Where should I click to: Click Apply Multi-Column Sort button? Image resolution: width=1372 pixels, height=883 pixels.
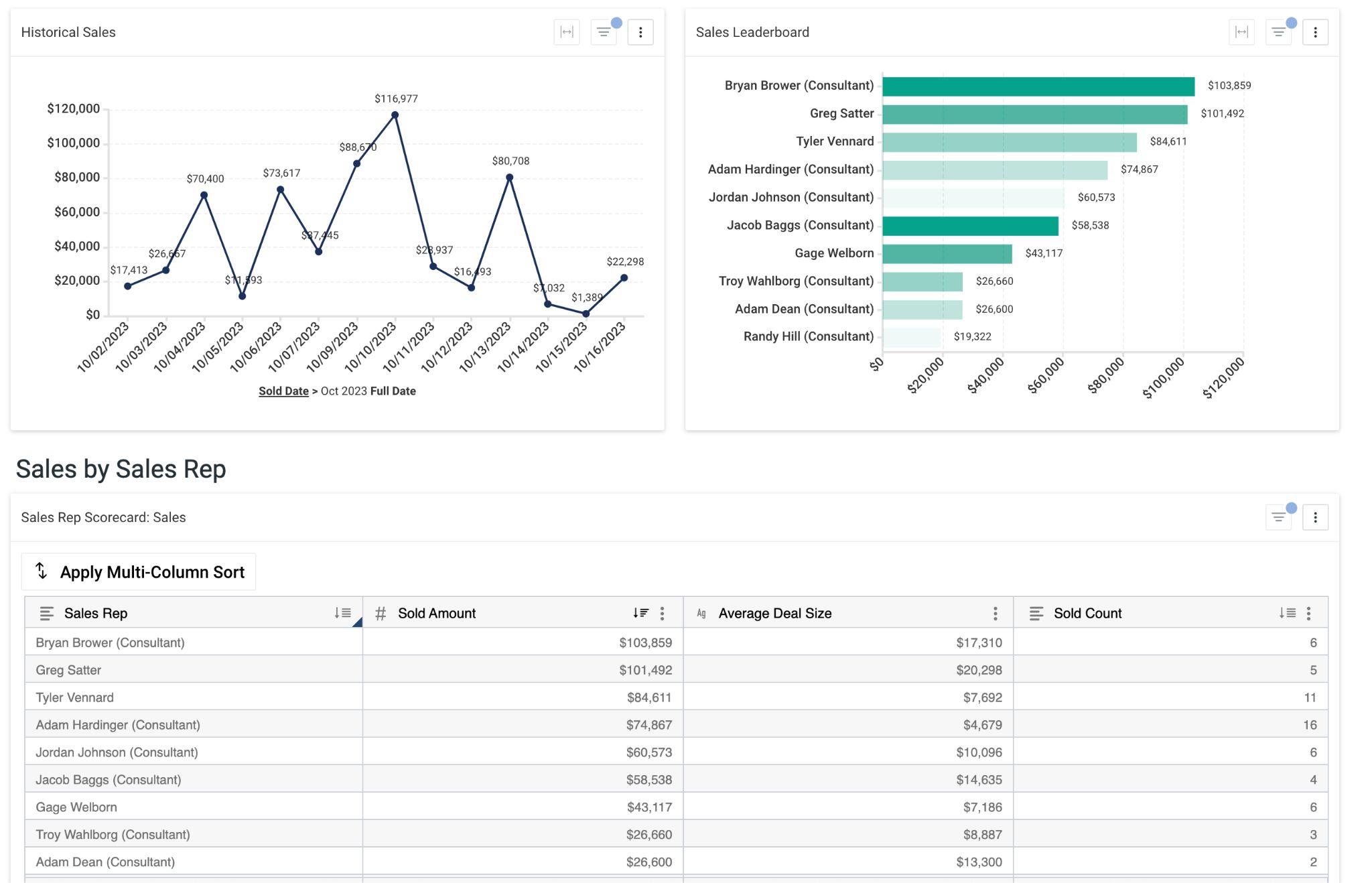[x=139, y=572]
